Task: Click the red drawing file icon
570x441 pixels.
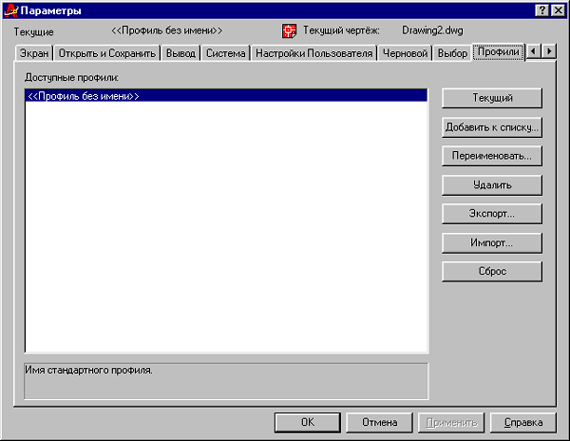Action: pos(289,31)
